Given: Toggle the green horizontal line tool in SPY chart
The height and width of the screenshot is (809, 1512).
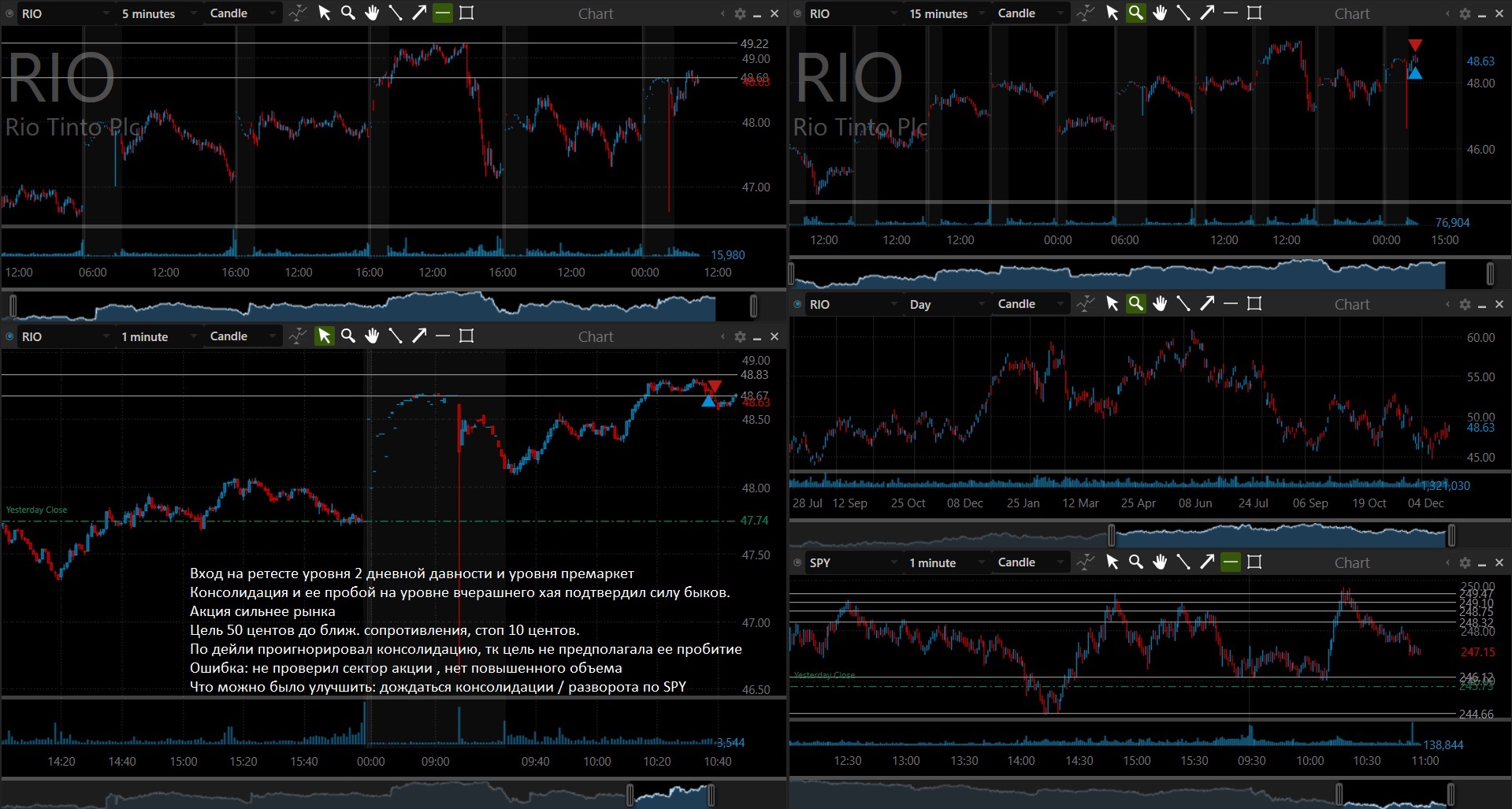Looking at the screenshot, I should click(1231, 562).
